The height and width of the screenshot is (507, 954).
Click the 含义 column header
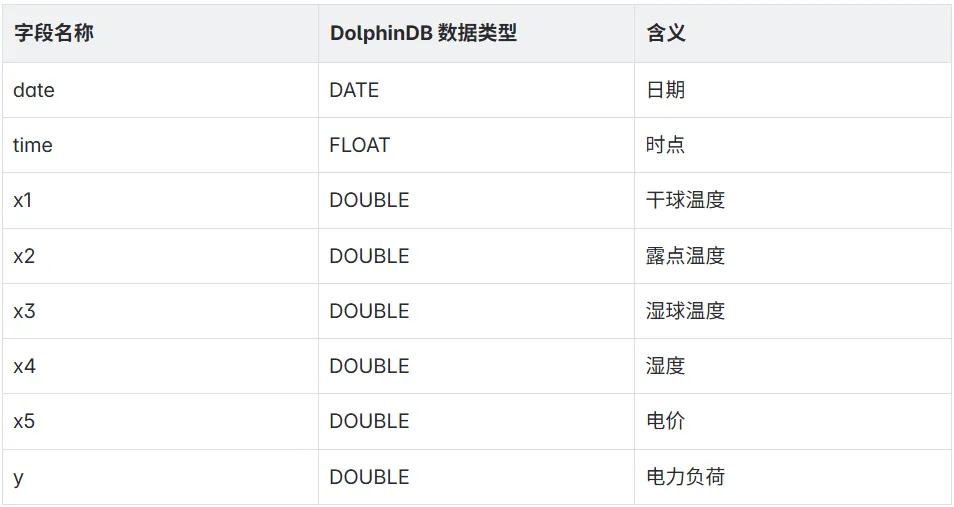tap(793, 33)
